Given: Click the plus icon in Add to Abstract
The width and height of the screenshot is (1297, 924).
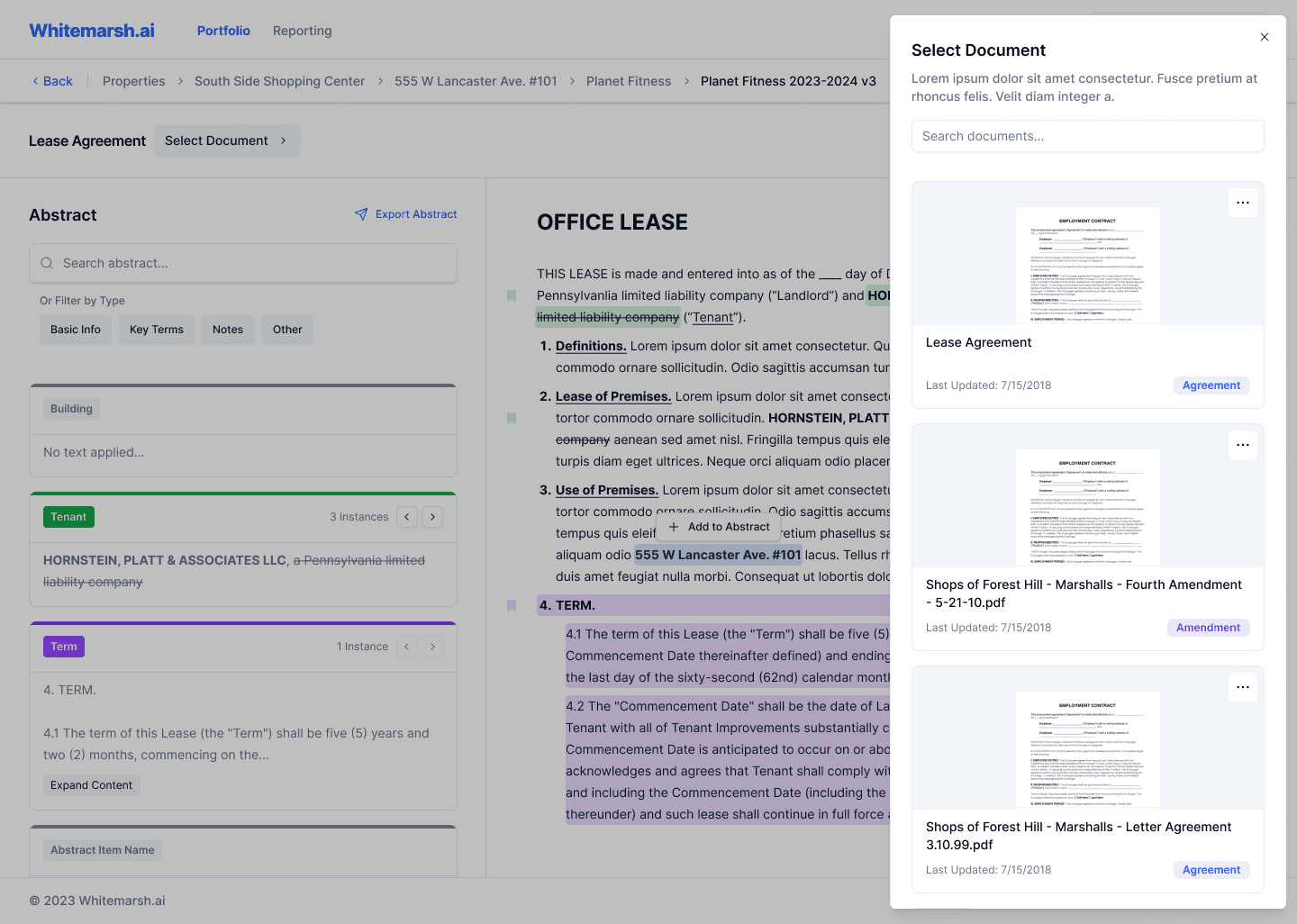Looking at the screenshot, I should click(674, 527).
